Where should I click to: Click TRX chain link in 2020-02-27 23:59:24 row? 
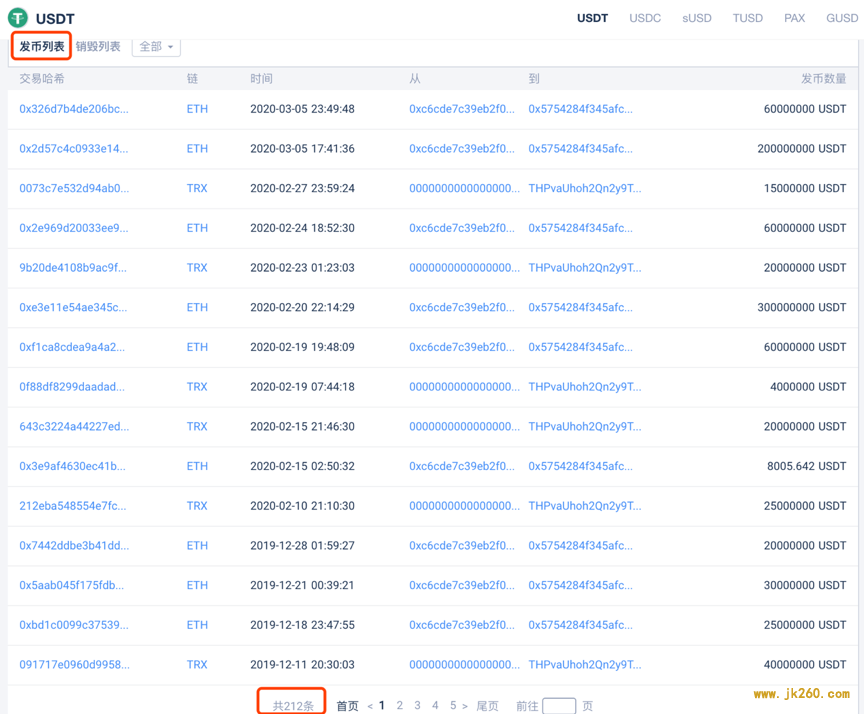coord(197,188)
